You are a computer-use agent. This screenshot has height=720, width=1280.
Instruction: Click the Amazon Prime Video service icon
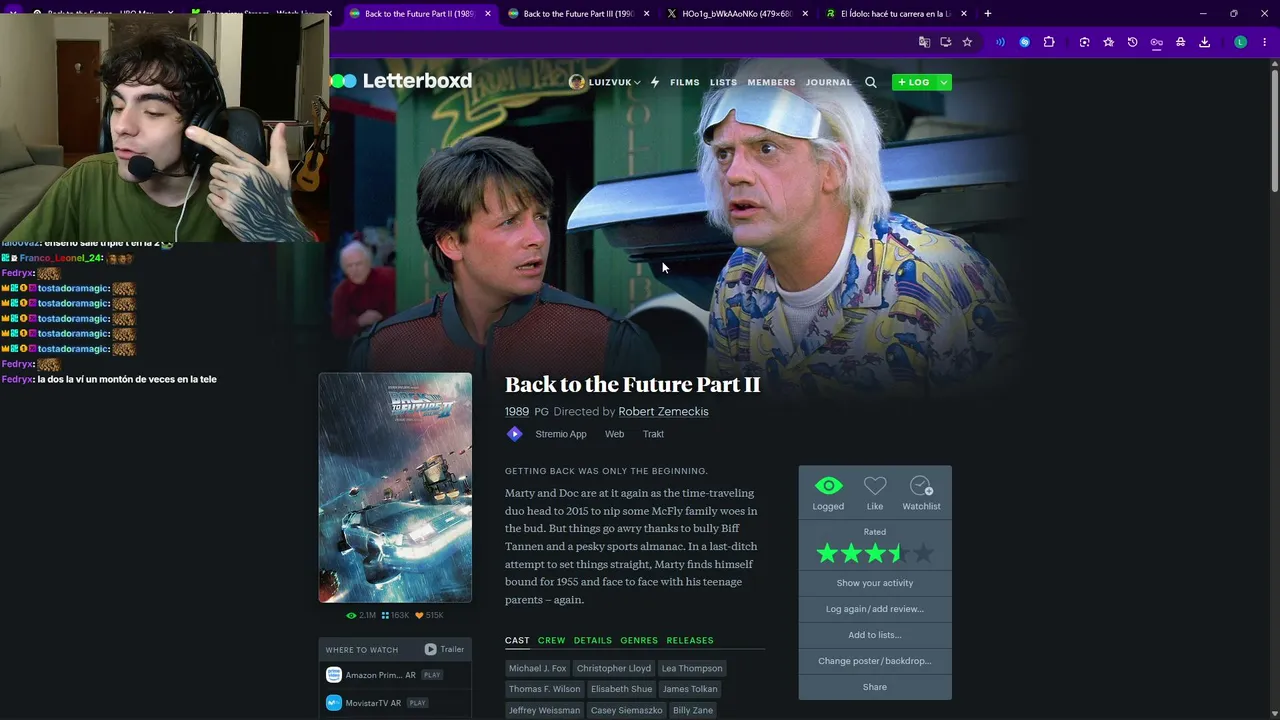click(334, 675)
